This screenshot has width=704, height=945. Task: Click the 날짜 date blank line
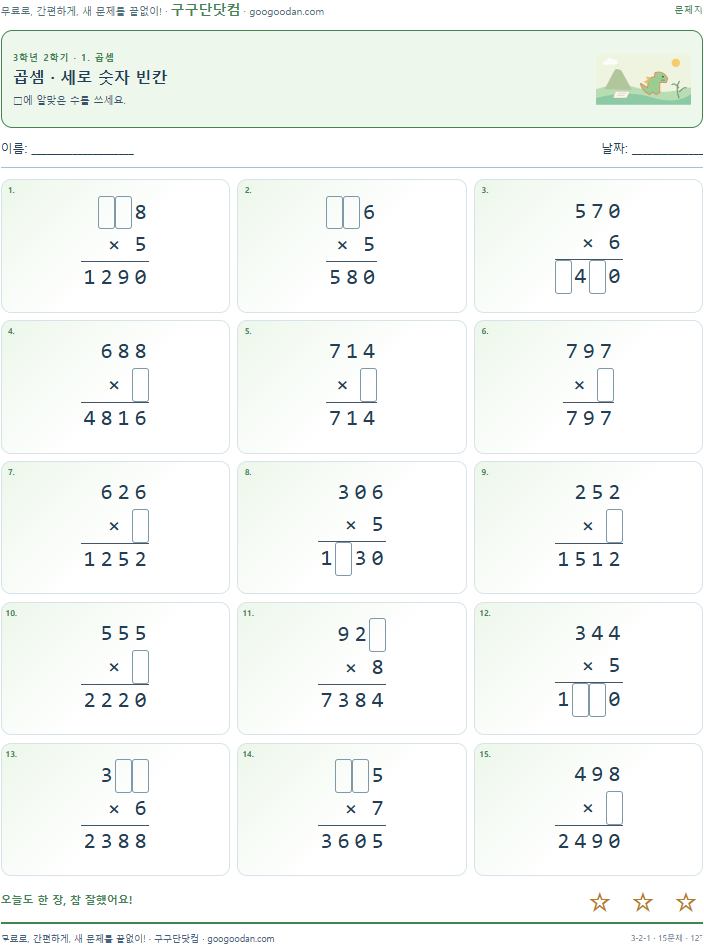click(667, 149)
